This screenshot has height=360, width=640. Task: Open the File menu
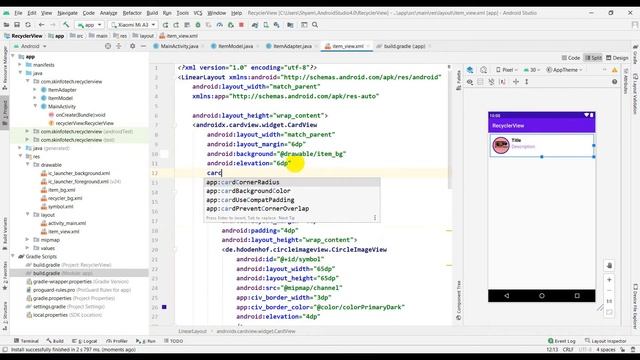point(18,13)
